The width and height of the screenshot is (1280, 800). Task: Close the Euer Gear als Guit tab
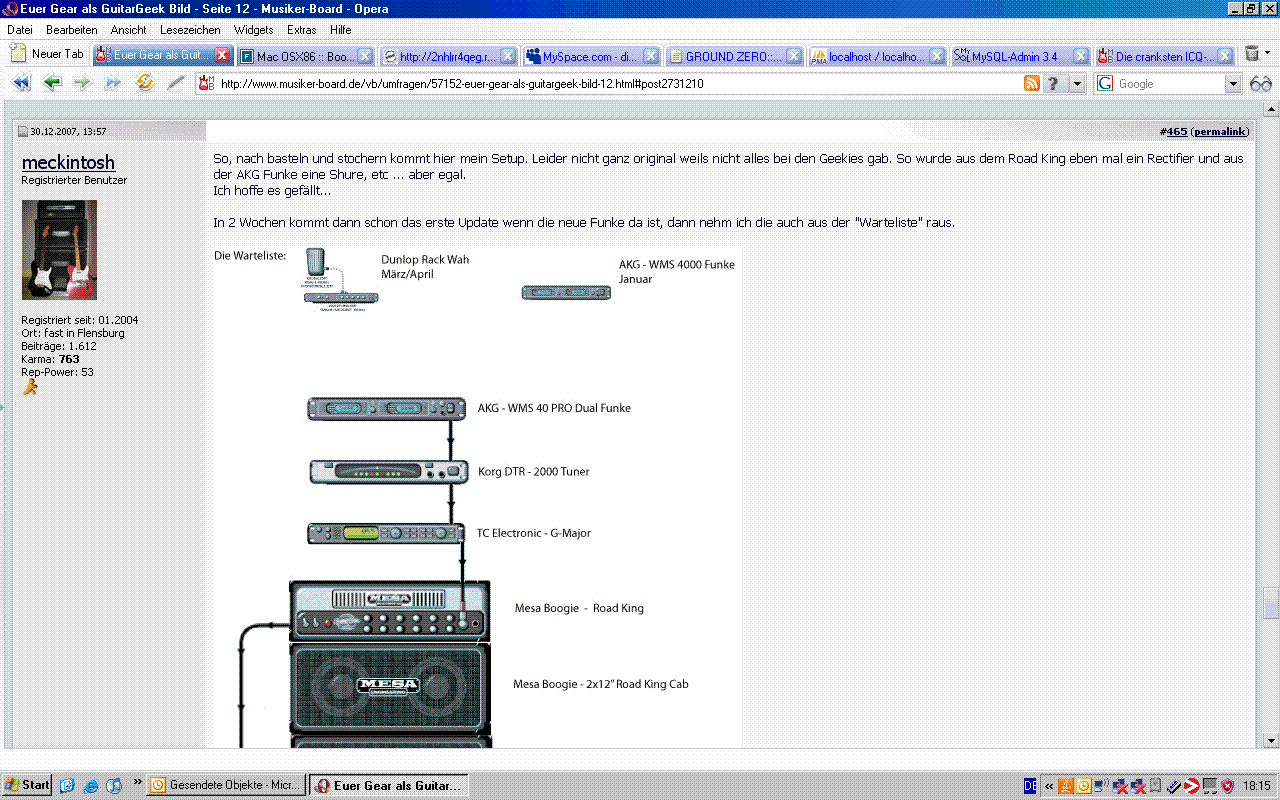point(222,56)
